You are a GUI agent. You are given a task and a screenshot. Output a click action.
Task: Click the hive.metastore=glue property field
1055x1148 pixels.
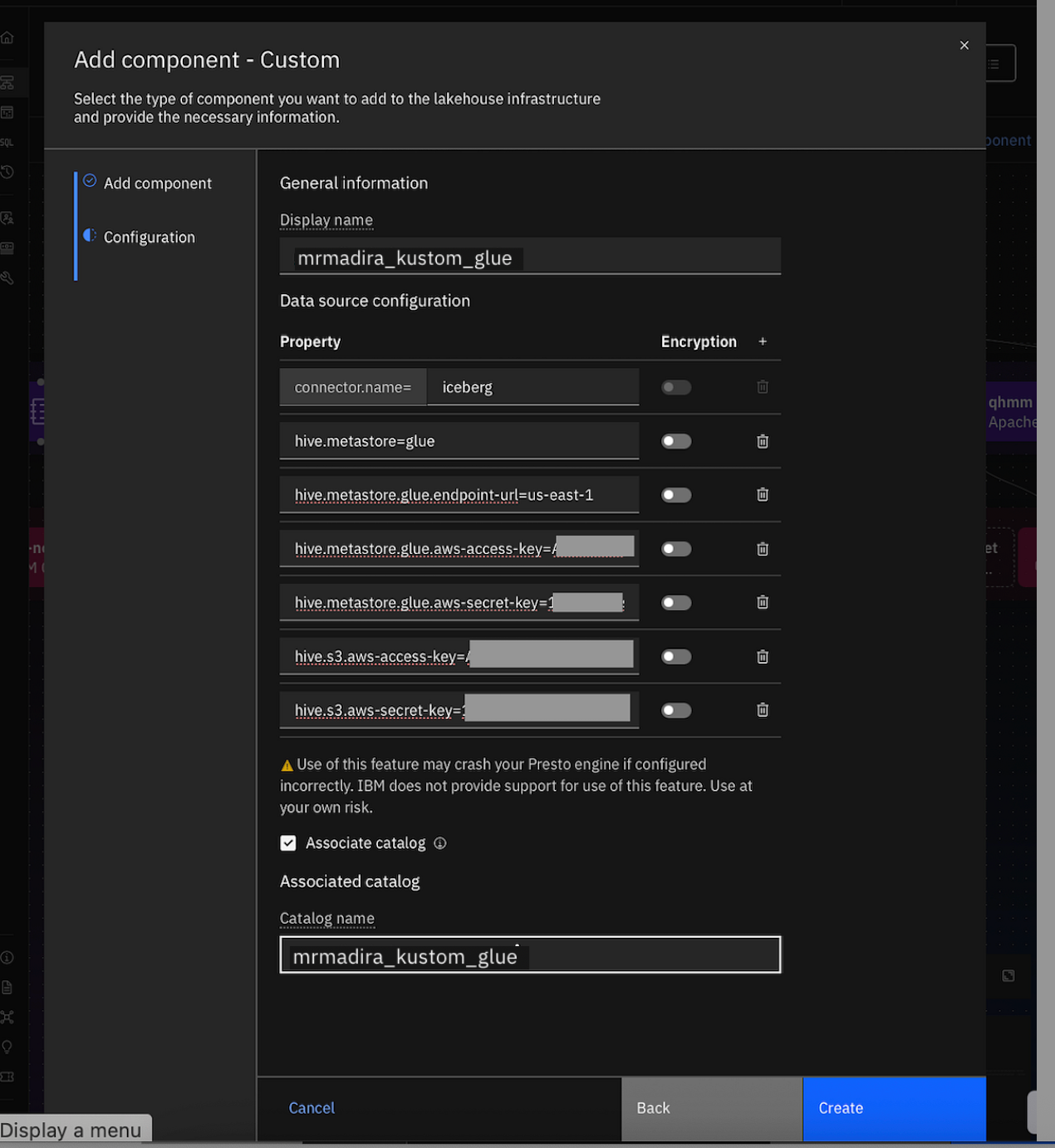pos(459,441)
